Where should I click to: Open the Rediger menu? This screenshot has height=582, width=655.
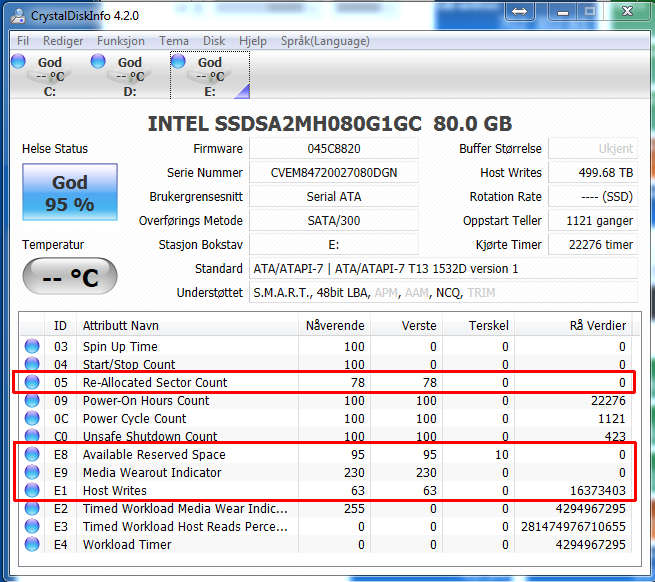coord(63,41)
